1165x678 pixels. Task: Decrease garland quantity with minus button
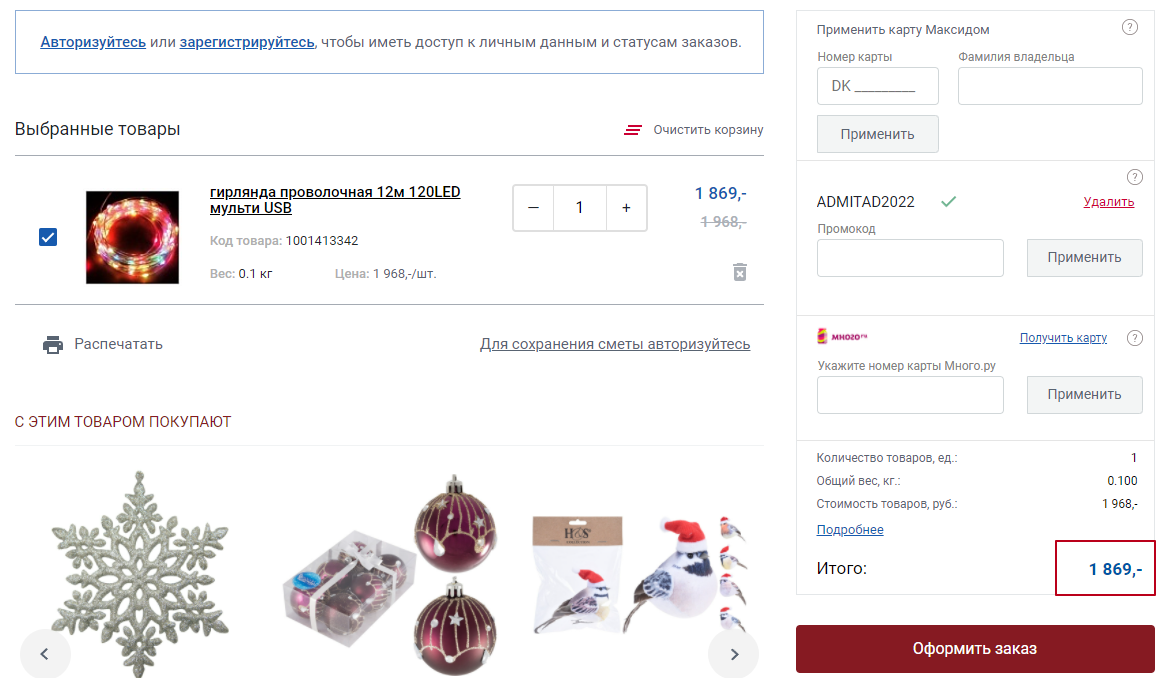(x=533, y=208)
